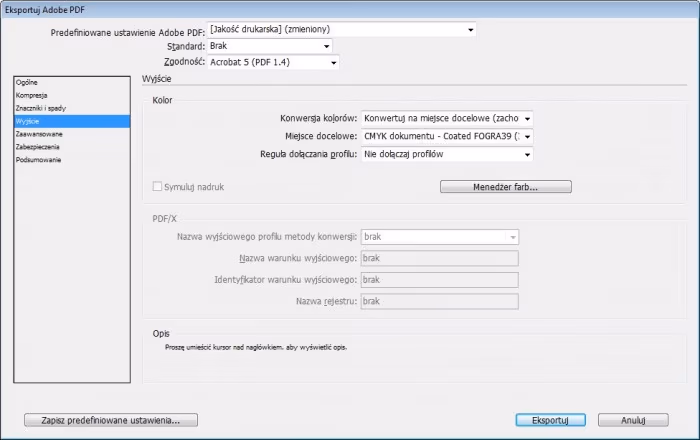Click the Wyjście panel heading
The width and height of the screenshot is (700, 440).
click(157, 79)
